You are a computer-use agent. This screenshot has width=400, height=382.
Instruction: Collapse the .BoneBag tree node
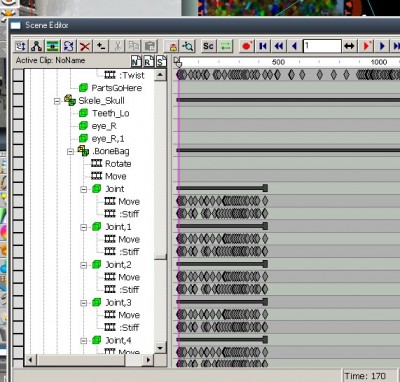[x=70, y=152]
